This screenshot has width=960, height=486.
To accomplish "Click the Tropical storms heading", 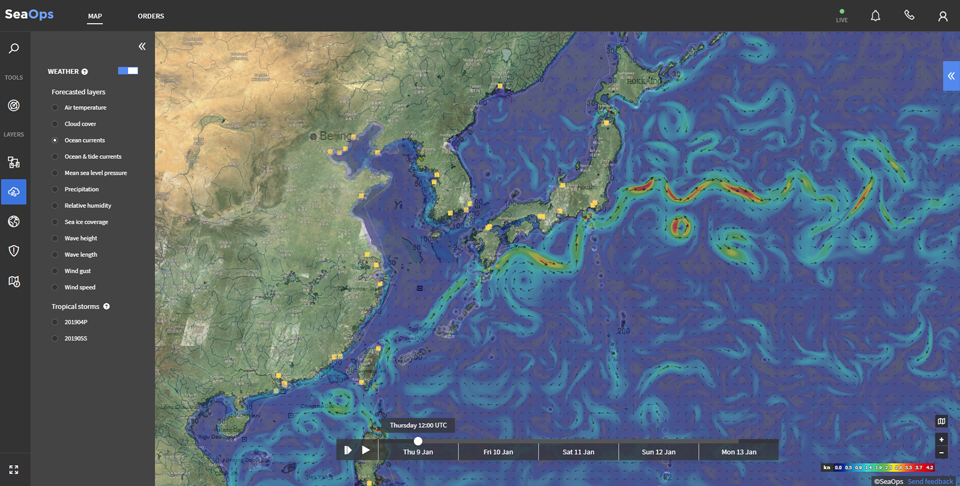I will pyautogui.click(x=75, y=306).
